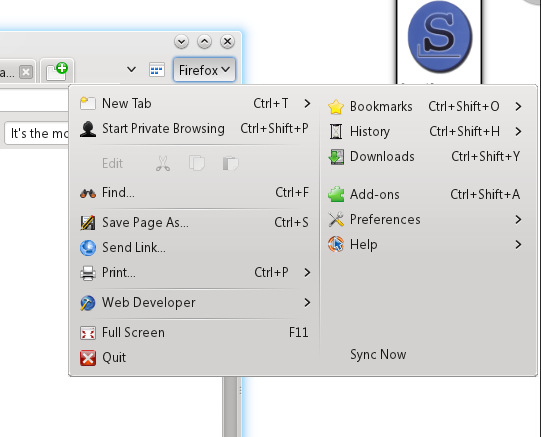This screenshot has height=437, width=541.
Task: Click the Web Developer hammer globe icon
Action: [88, 303]
